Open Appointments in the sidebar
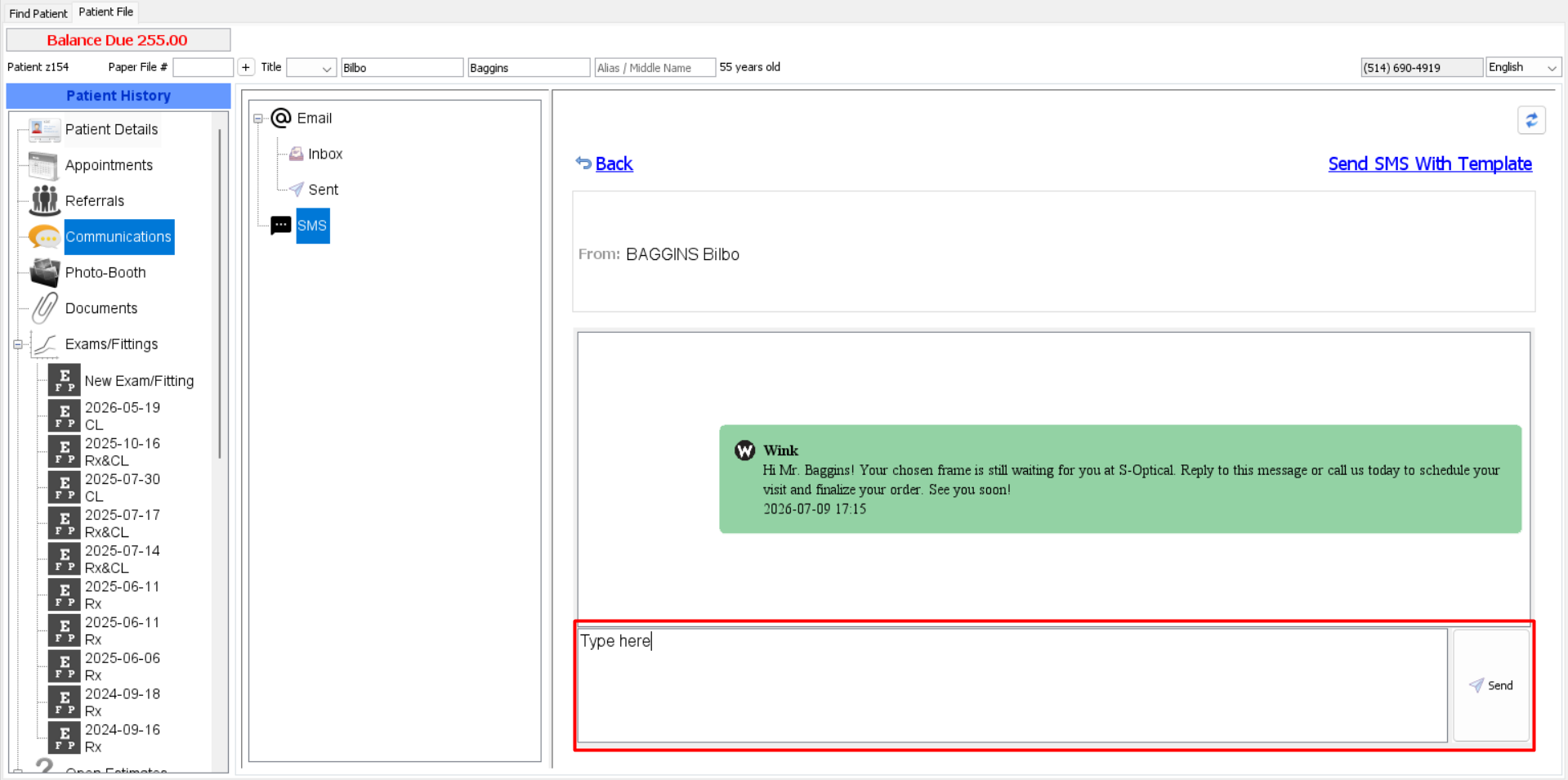 (109, 165)
